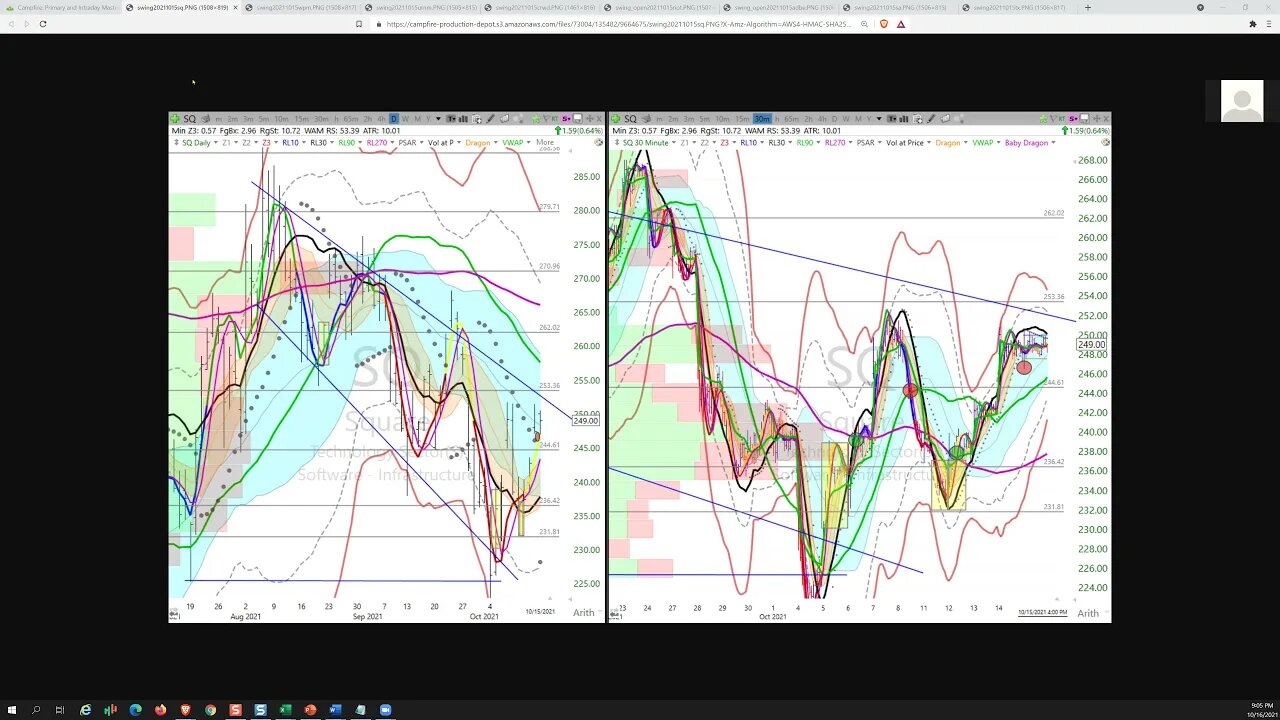
Task: Switch right chart to 2h timeframe
Action: (x=808, y=118)
